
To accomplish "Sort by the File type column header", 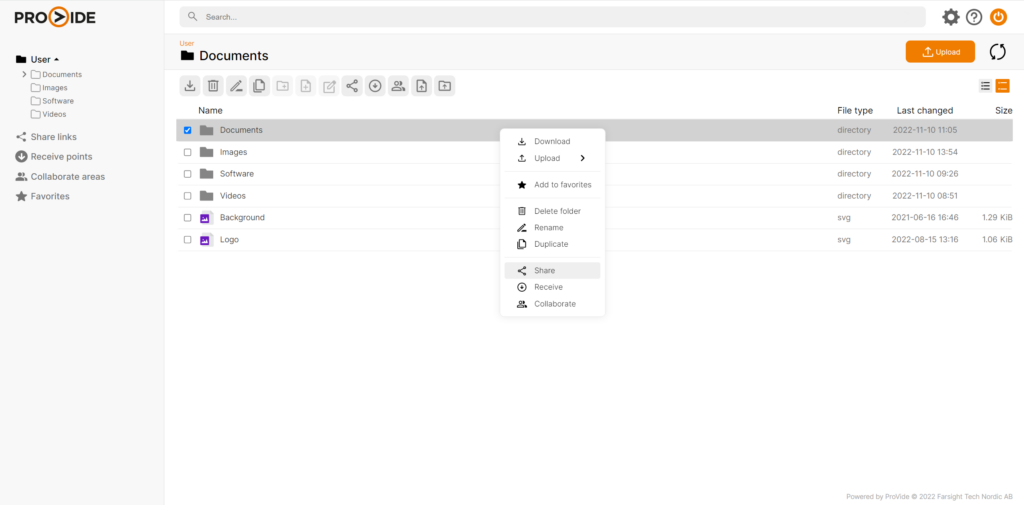I will coord(855,110).
